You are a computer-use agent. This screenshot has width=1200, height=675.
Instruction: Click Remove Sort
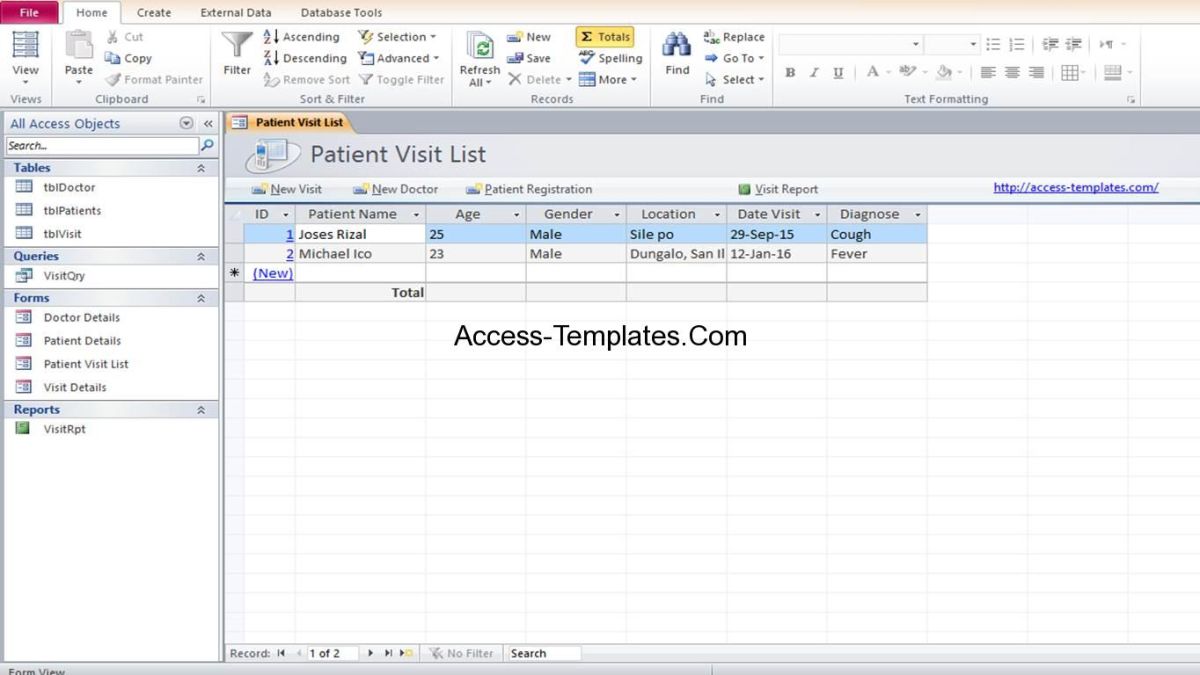point(306,79)
